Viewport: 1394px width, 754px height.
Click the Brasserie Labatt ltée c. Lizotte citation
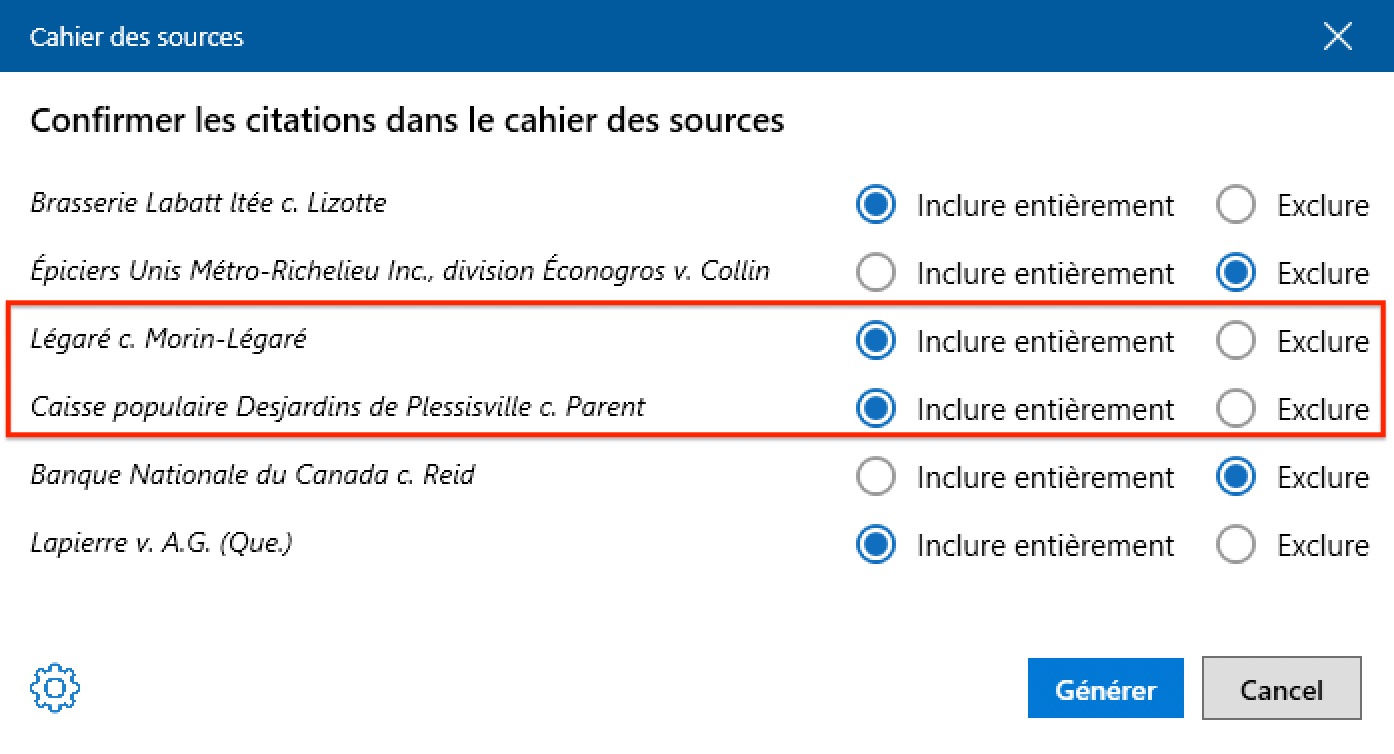click(208, 203)
